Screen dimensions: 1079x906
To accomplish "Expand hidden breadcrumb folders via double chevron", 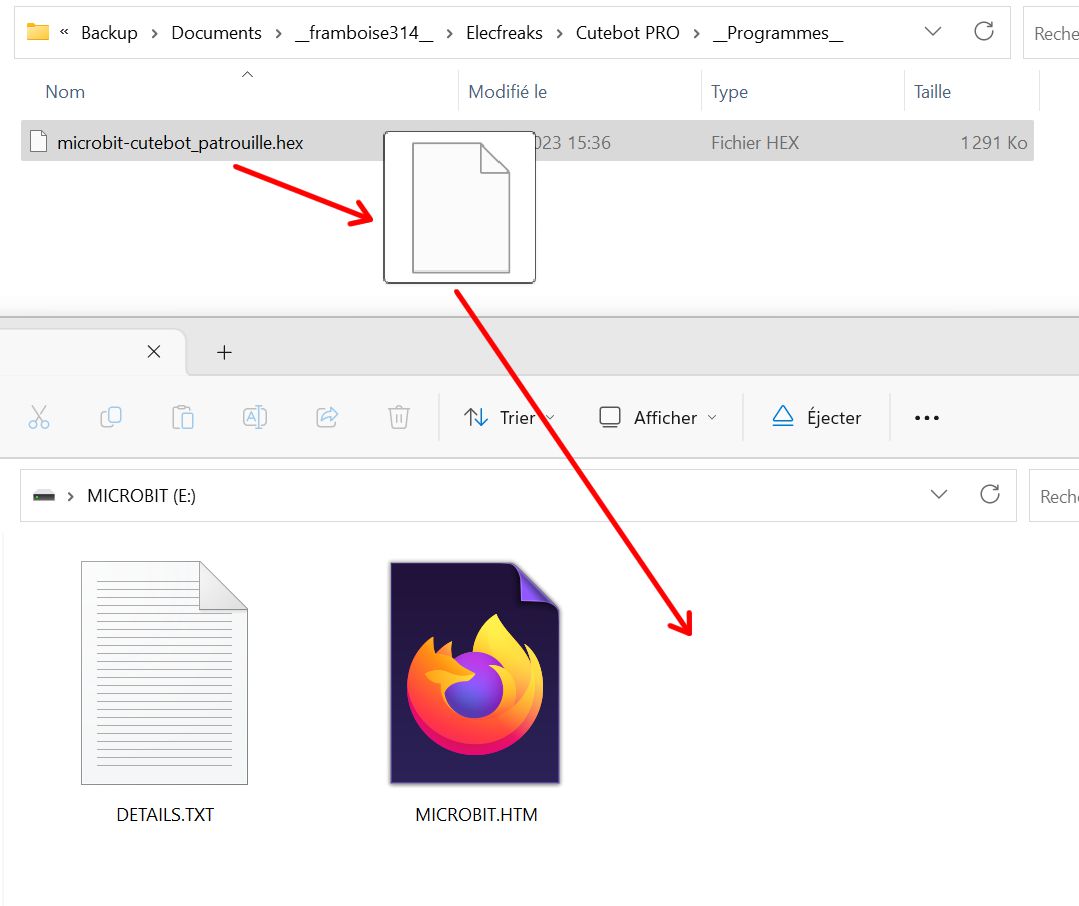I will pos(64,32).
